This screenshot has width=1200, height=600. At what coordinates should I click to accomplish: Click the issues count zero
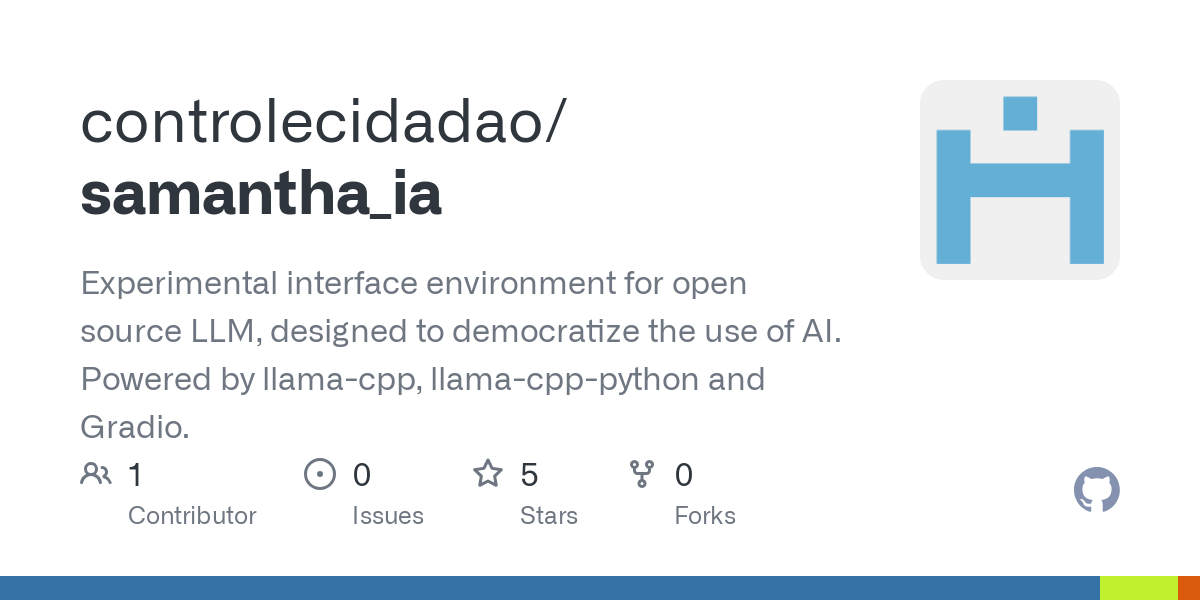[x=362, y=475]
